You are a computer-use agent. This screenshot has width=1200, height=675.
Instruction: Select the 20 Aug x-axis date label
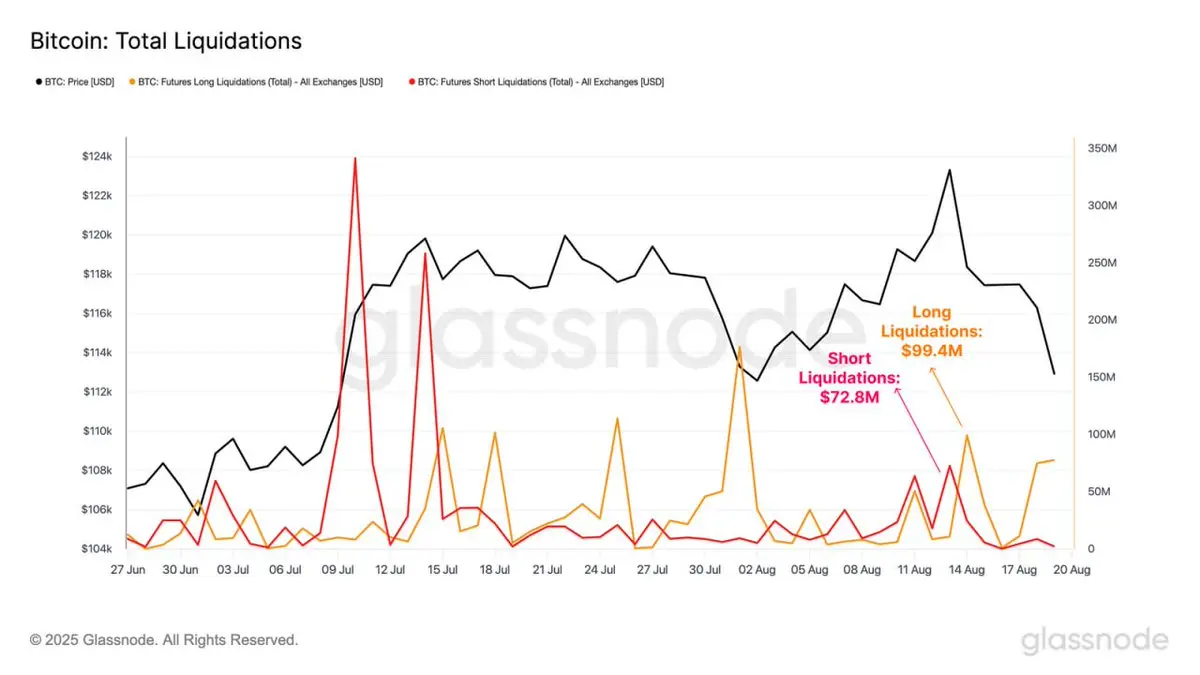(1073, 570)
